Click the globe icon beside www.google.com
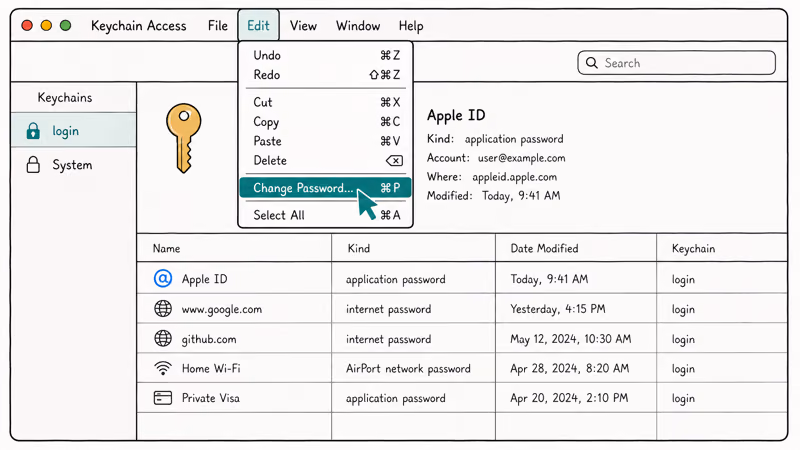Image resolution: width=800 pixels, height=450 pixels. 163,308
